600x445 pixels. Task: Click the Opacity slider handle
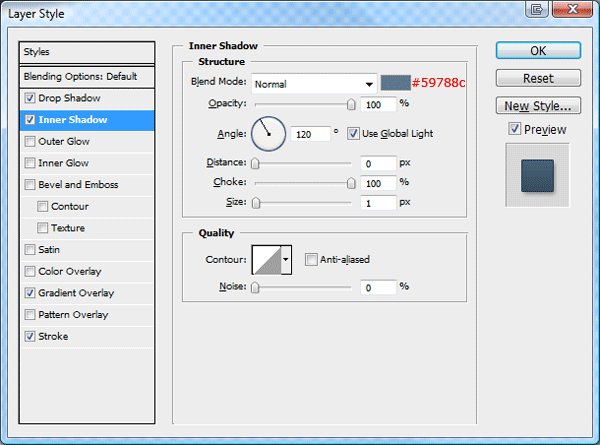(x=351, y=104)
